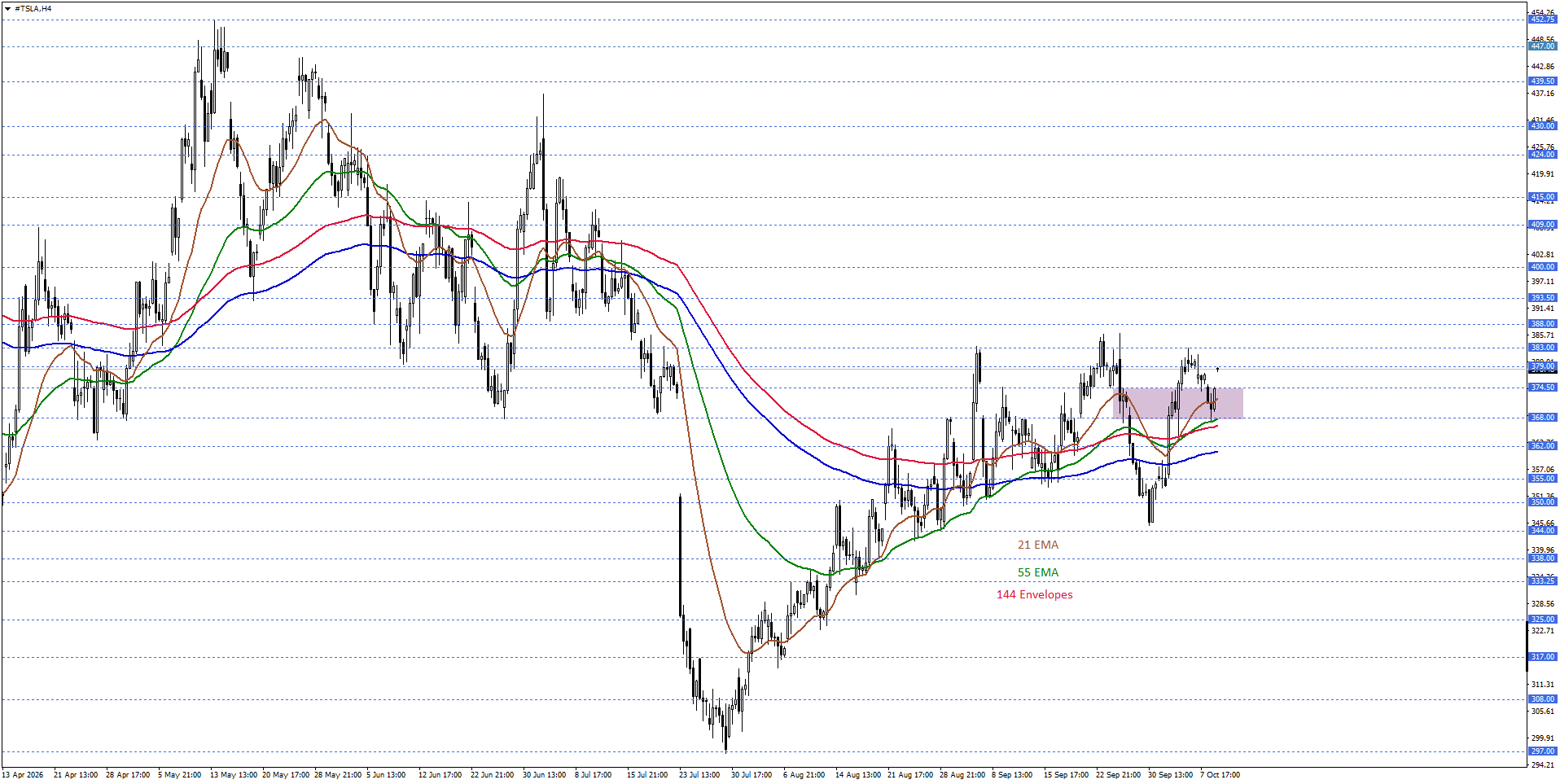Click the 400.00 price level tag
This screenshot has width=1560, height=784.
click(x=1542, y=267)
